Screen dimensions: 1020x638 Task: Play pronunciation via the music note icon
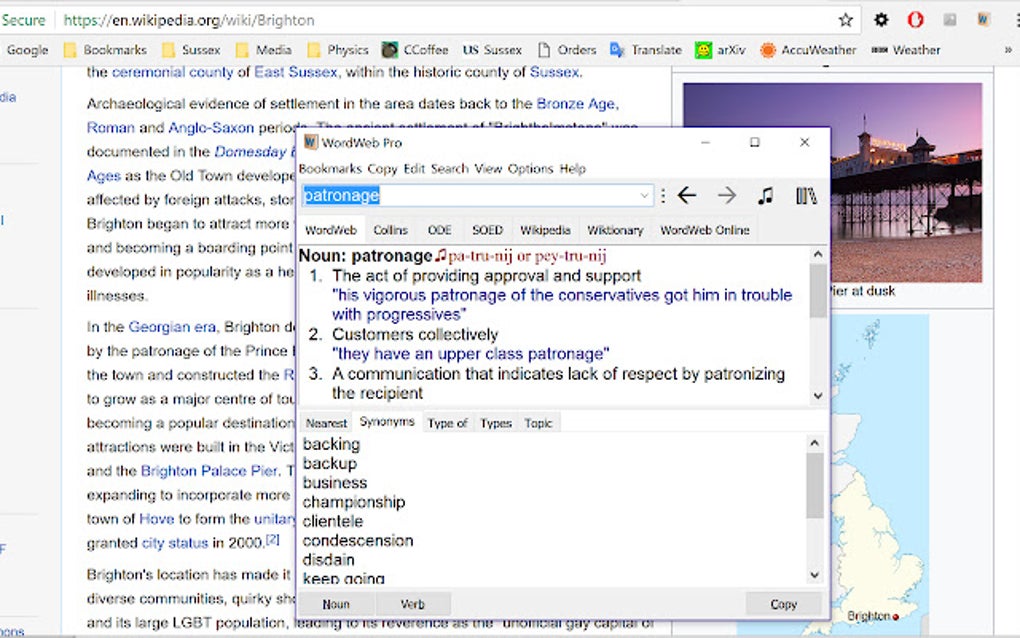[765, 195]
